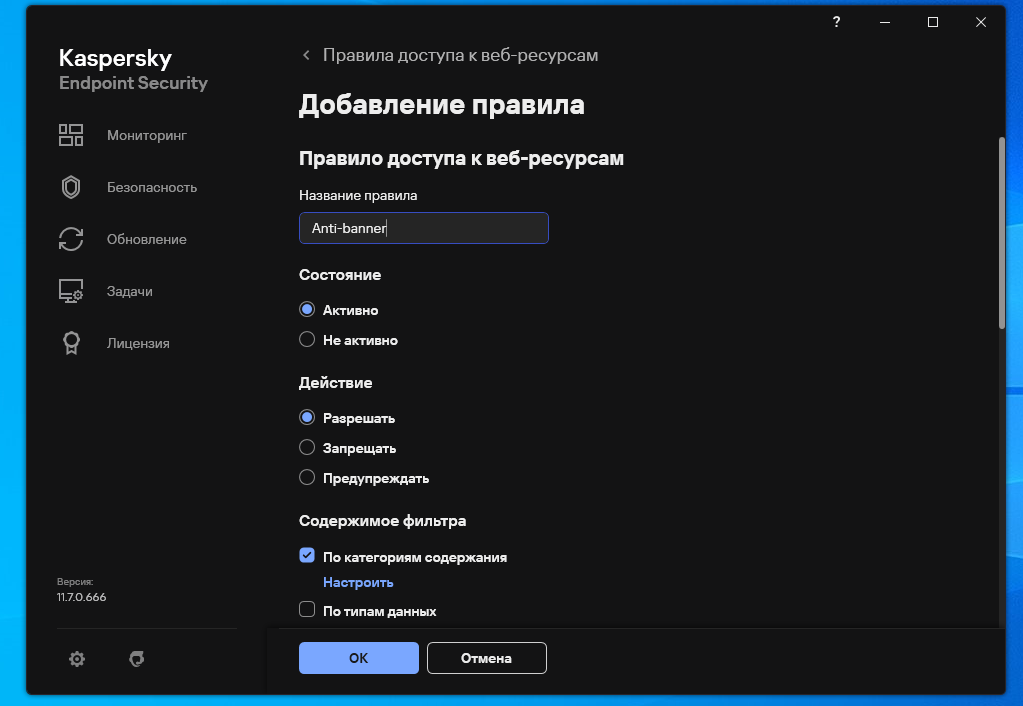
Task: Choose the Предупреждать action
Action: coord(307,478)
